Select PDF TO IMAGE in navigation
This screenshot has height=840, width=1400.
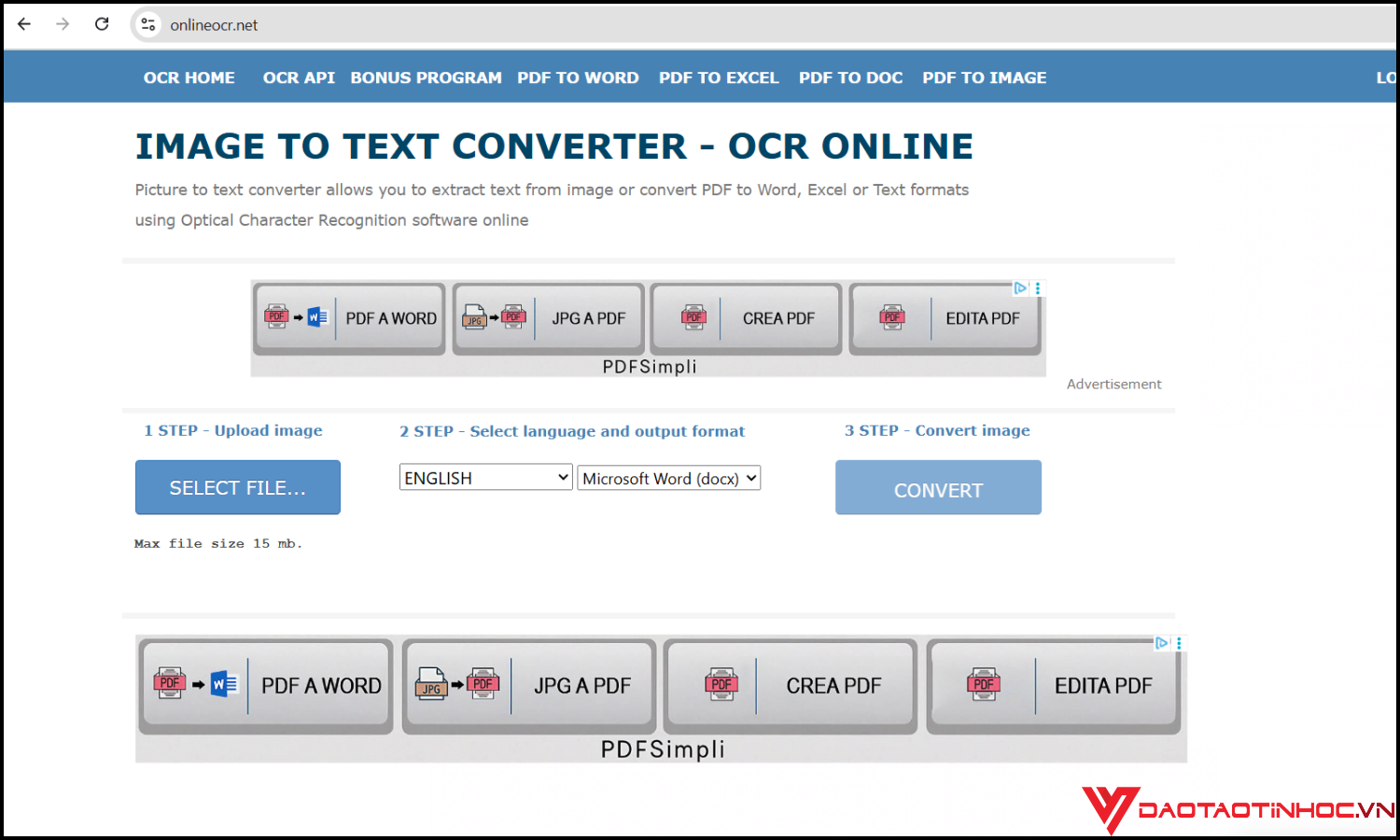(x=984, y=77)
